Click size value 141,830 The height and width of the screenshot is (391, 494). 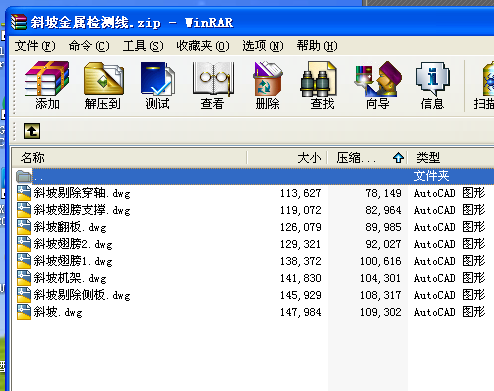click(x=301, y=278)
